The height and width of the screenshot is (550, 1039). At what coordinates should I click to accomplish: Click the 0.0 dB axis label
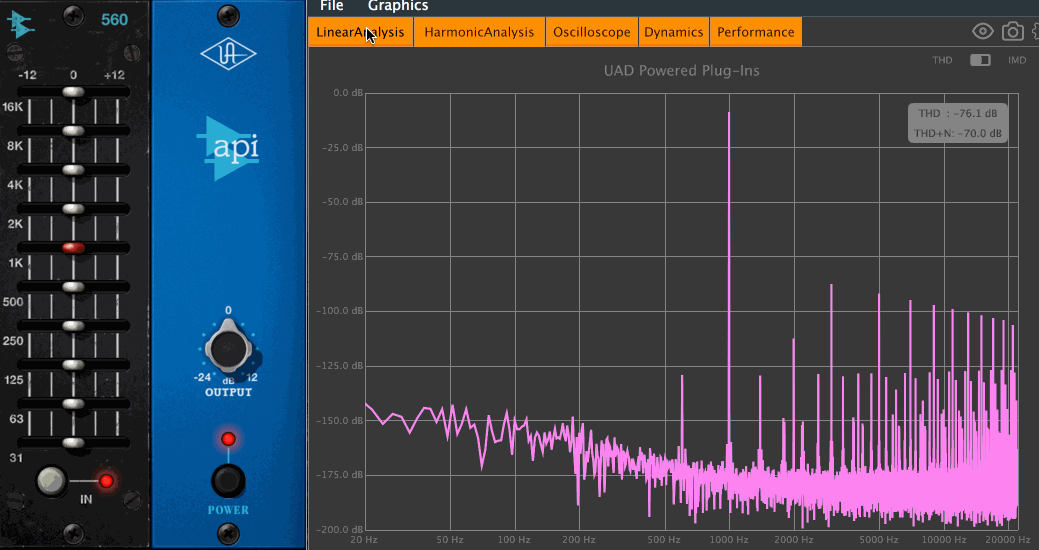(x=348, y=93)
